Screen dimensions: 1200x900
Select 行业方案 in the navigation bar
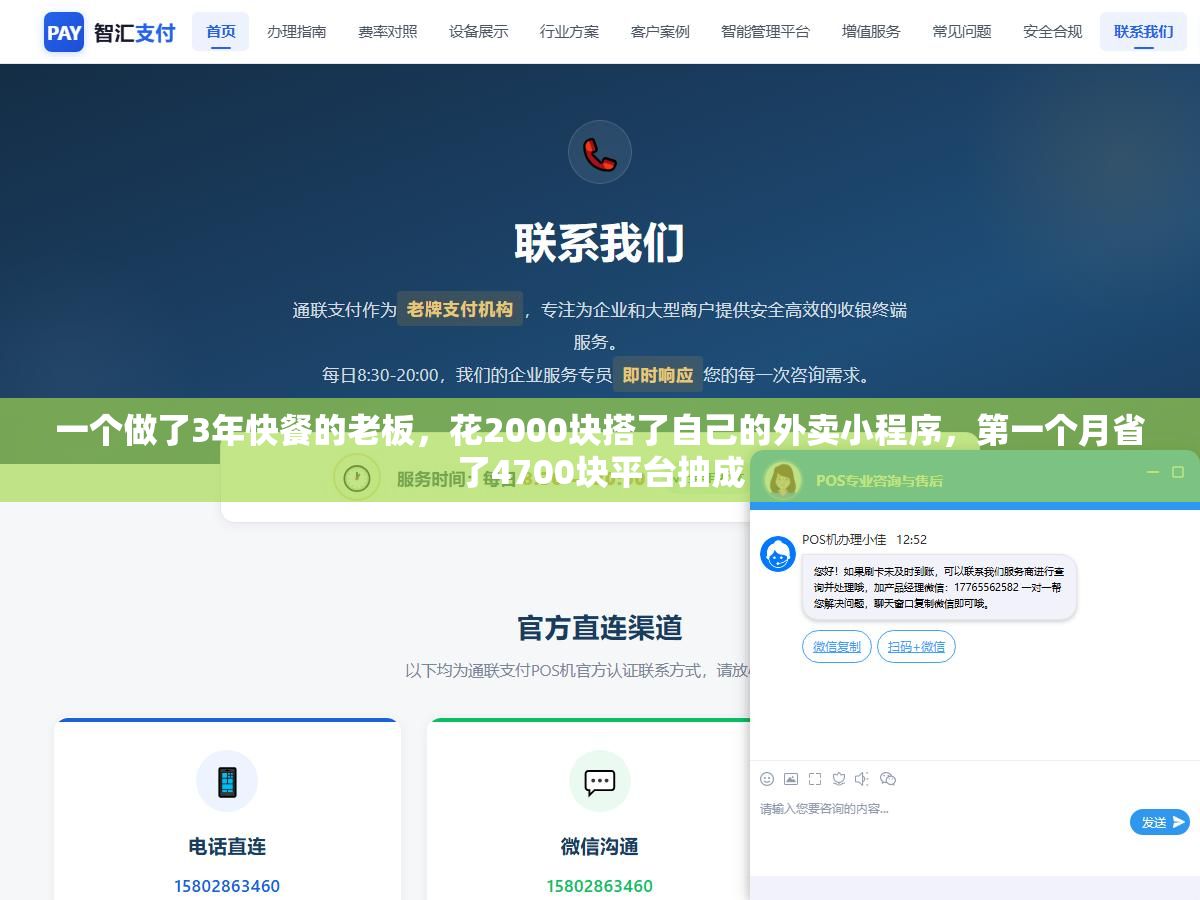tap(570, 32)
